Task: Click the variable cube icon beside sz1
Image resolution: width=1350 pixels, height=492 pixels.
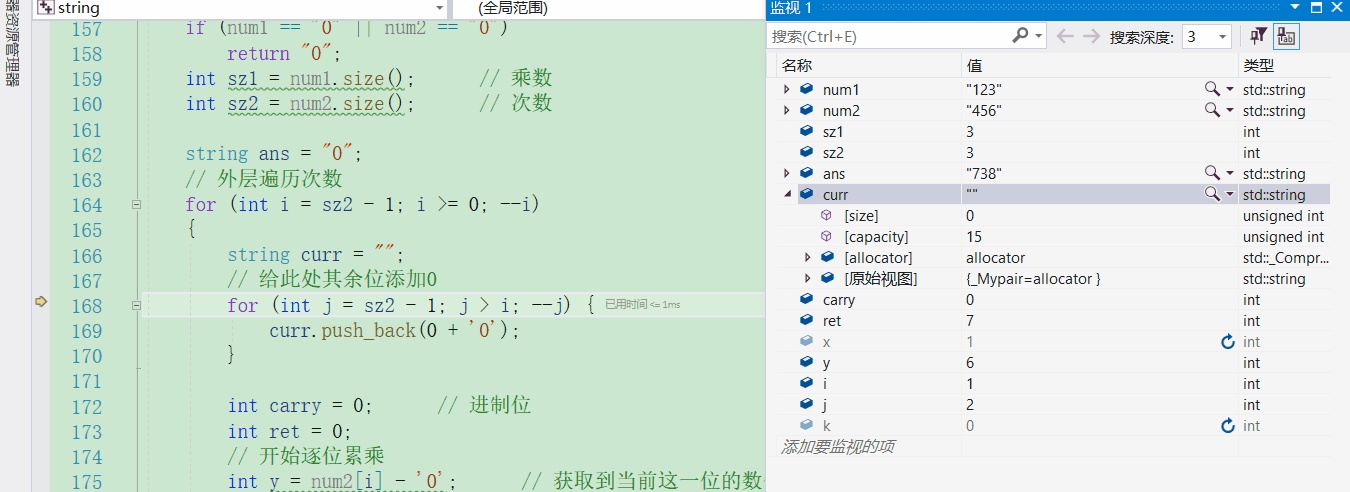Action: (806, 132)
